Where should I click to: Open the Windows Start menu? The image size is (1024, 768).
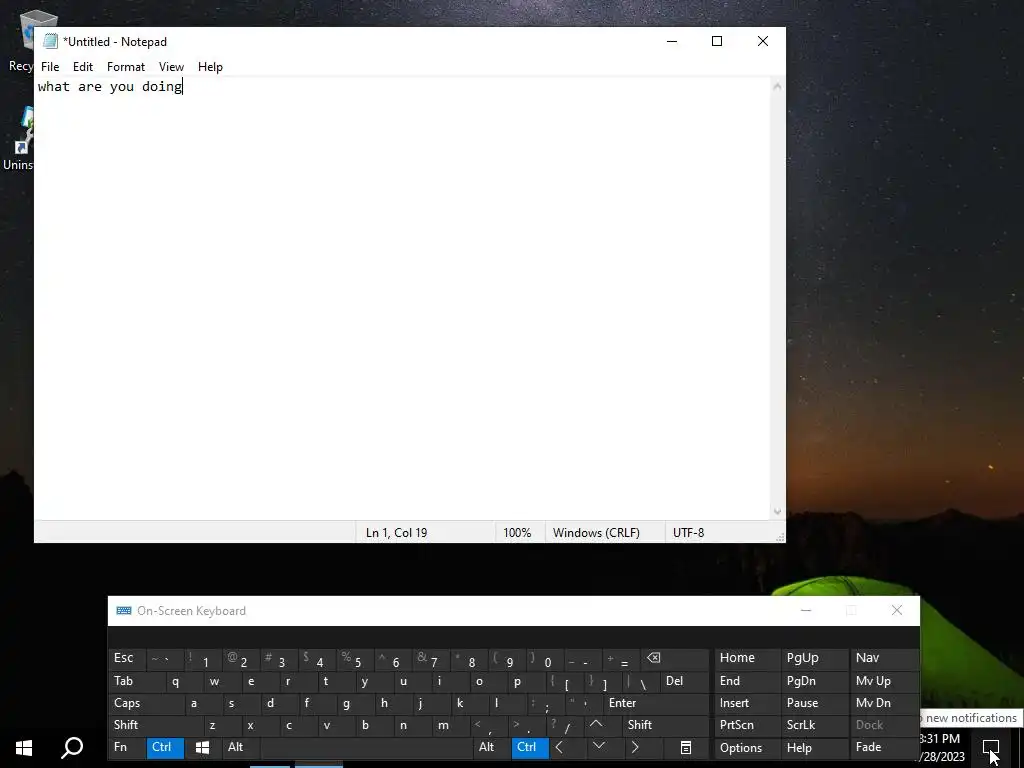click(x=24, y=748)
